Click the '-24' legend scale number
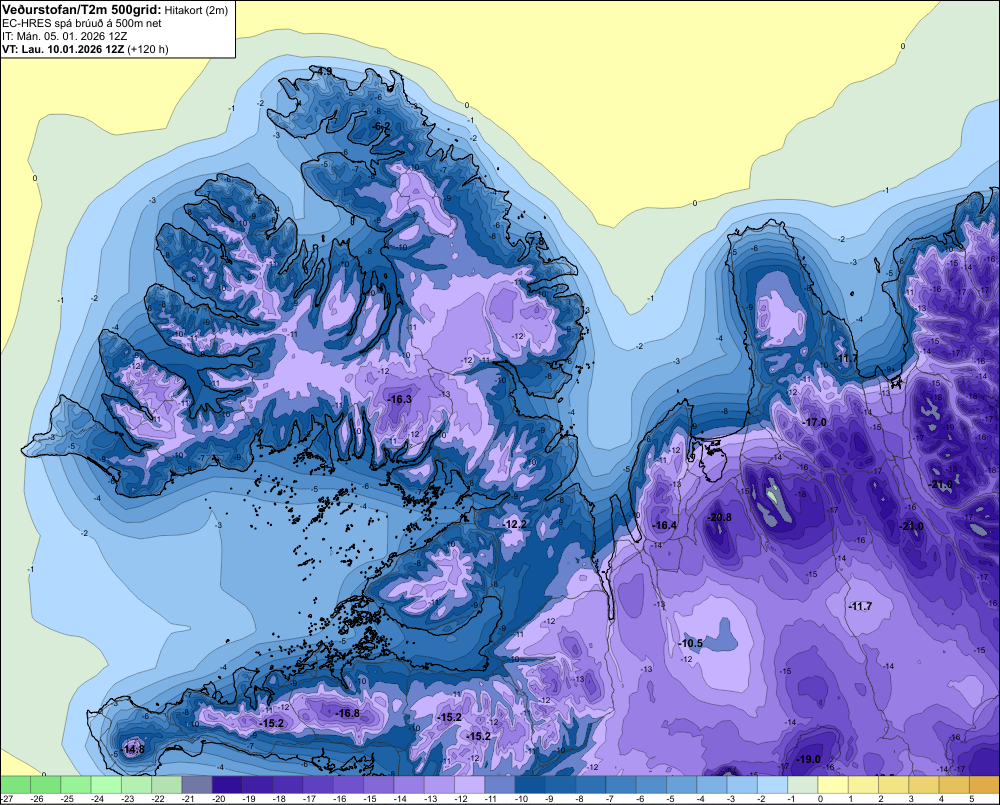 (x=98, y=799)
